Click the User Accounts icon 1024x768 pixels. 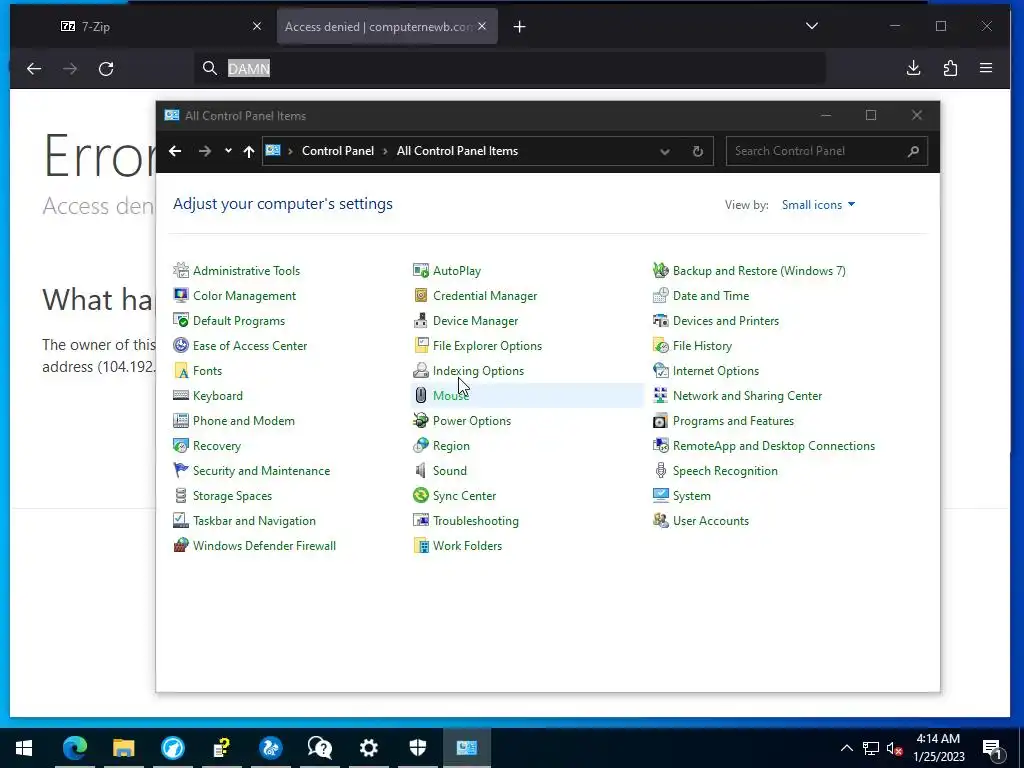(x=661, y=520)
